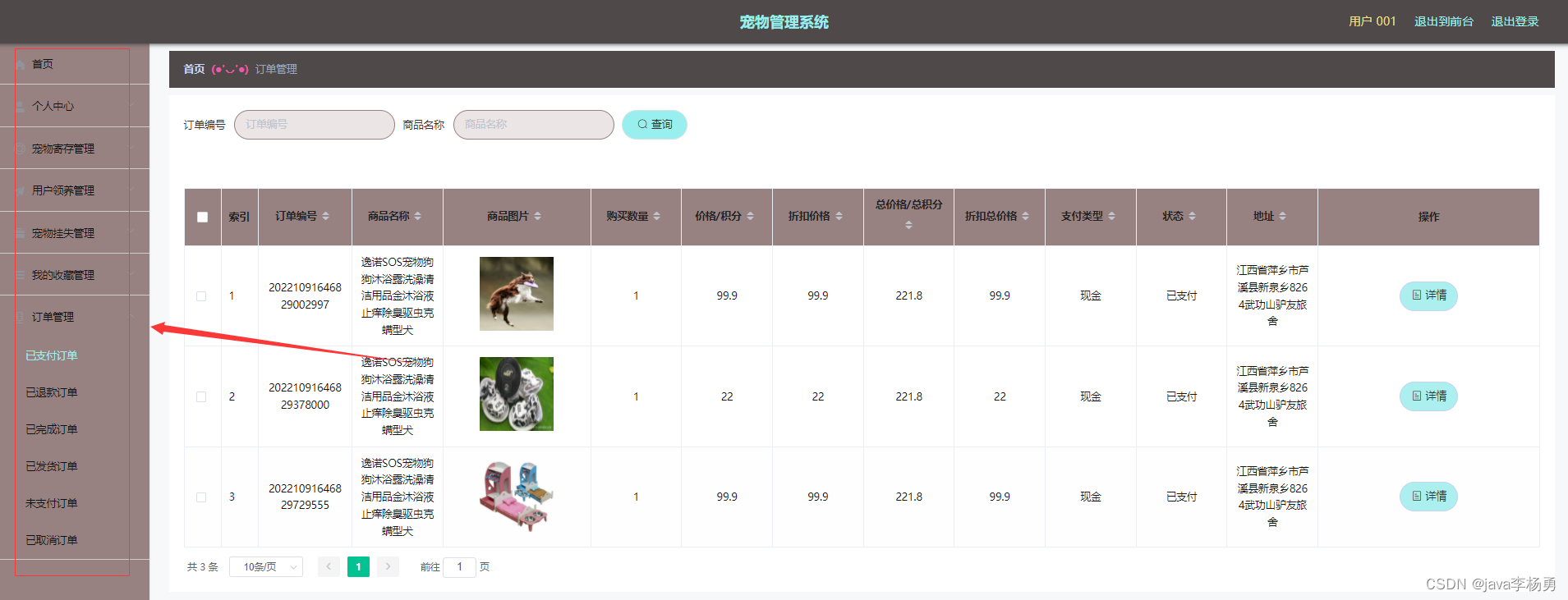This screenshot has width=1568, height=600.
Task: Go to next page arrow in pagination
Action: [x=388, y=566]
